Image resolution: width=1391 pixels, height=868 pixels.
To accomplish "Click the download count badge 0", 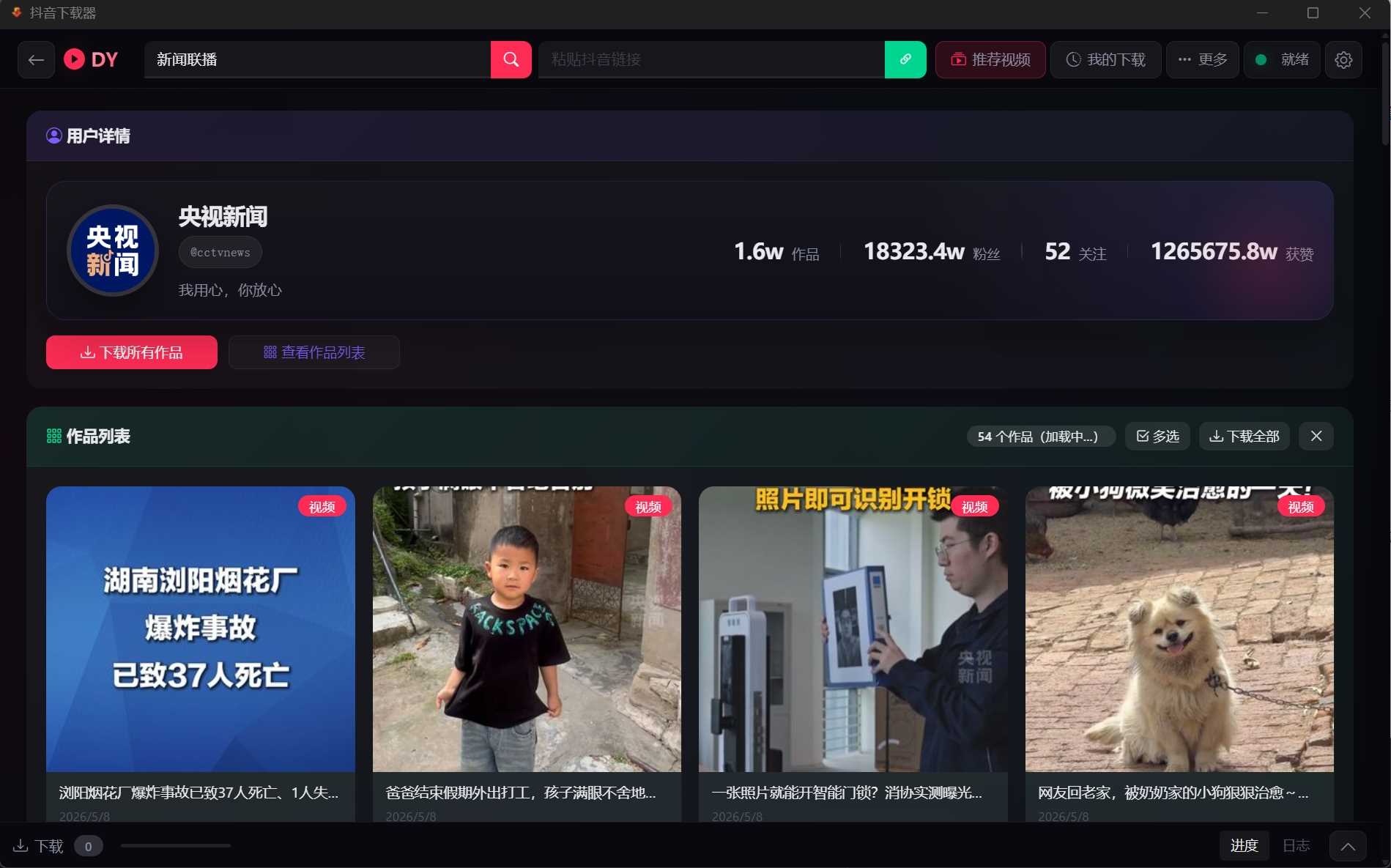I will coord(88,847).
